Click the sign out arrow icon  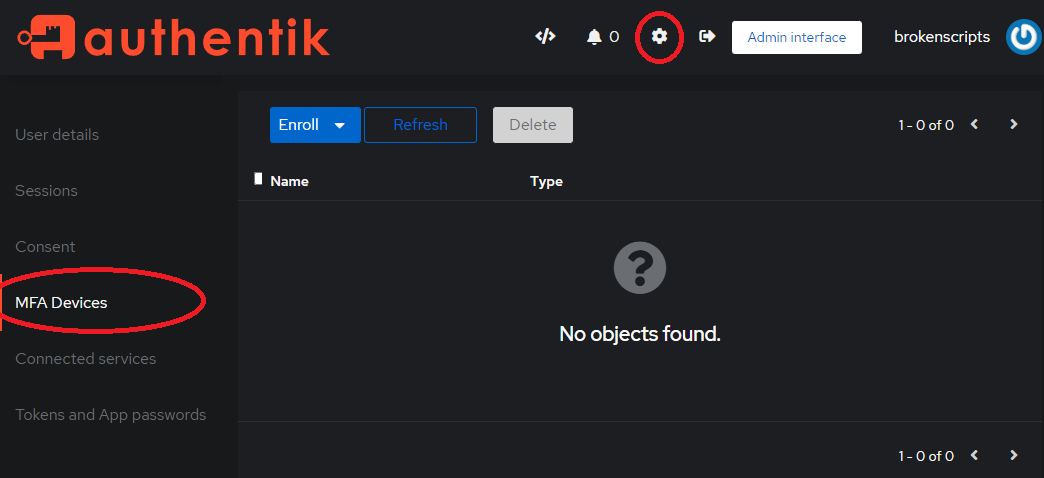[707, 36]
